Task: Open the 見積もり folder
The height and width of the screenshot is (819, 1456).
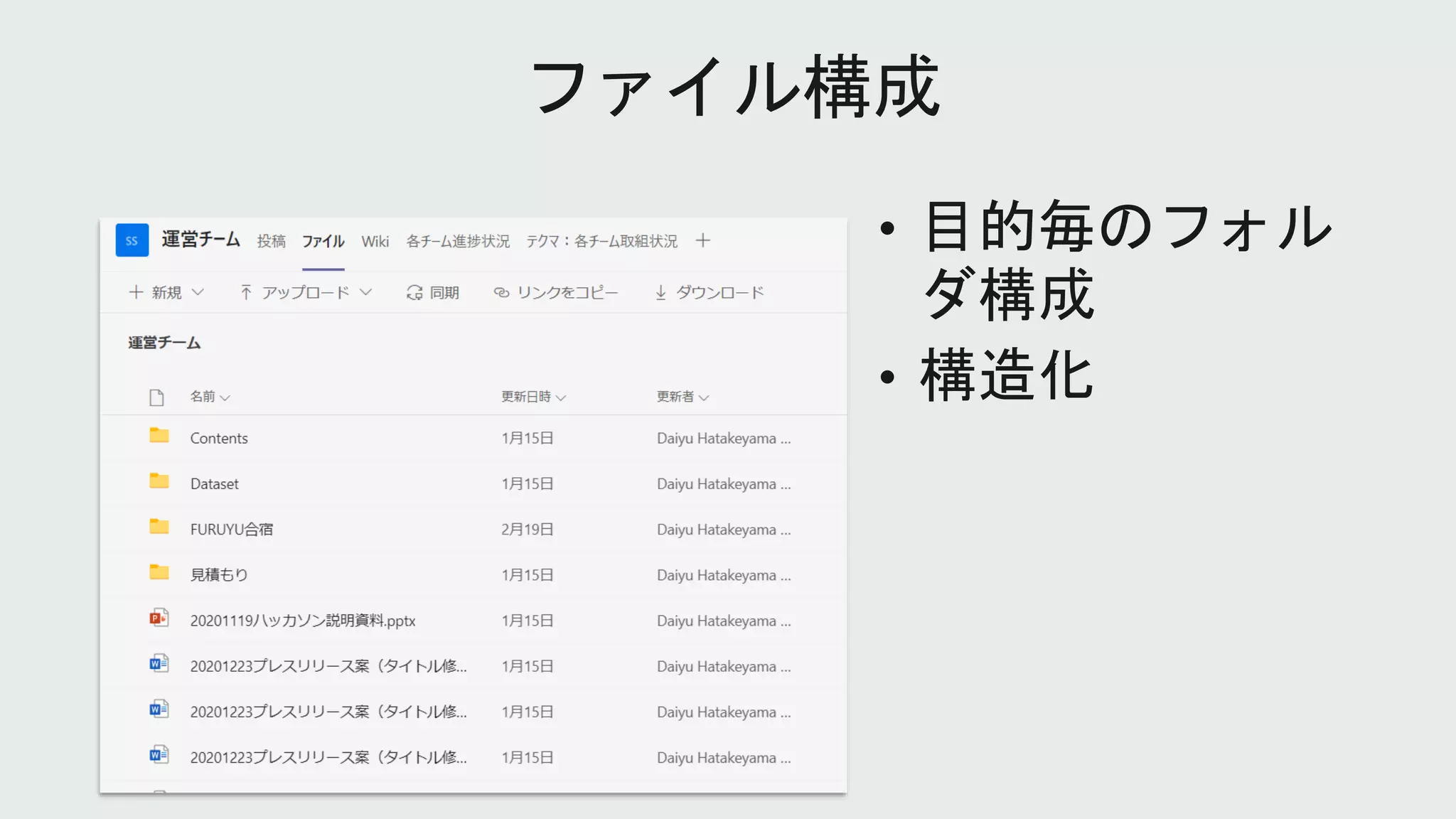Action: click(219, 574)
